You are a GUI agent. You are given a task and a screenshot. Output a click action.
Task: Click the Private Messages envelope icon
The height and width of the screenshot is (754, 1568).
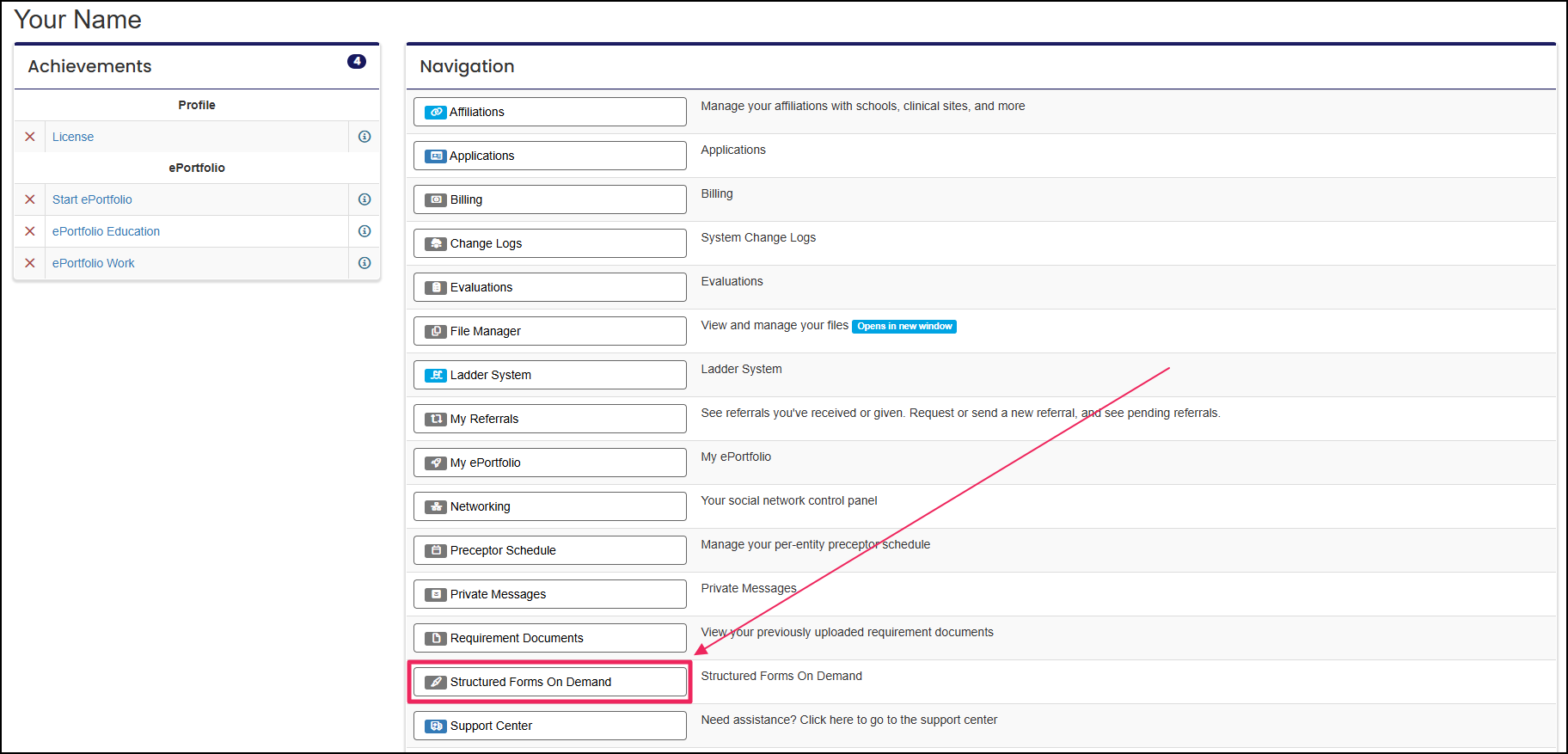tap(436, 594)
